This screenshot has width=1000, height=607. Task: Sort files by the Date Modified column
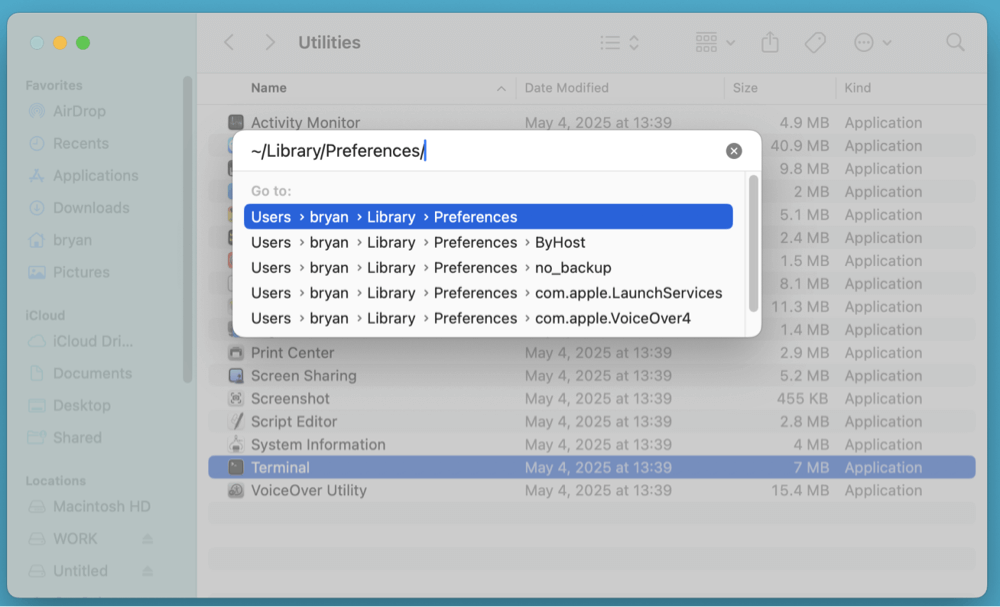coord(567,88)
